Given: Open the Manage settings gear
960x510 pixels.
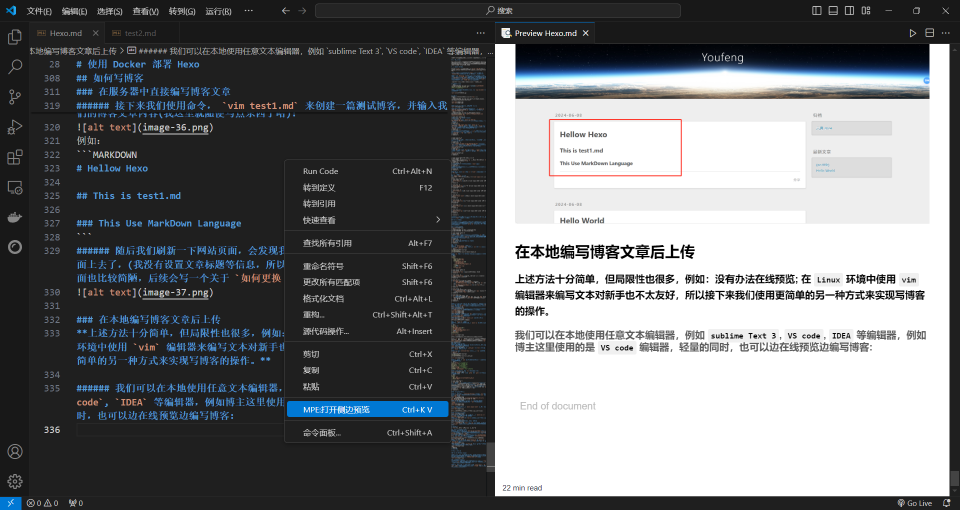Looking at the screenshot, I should 15,481.
